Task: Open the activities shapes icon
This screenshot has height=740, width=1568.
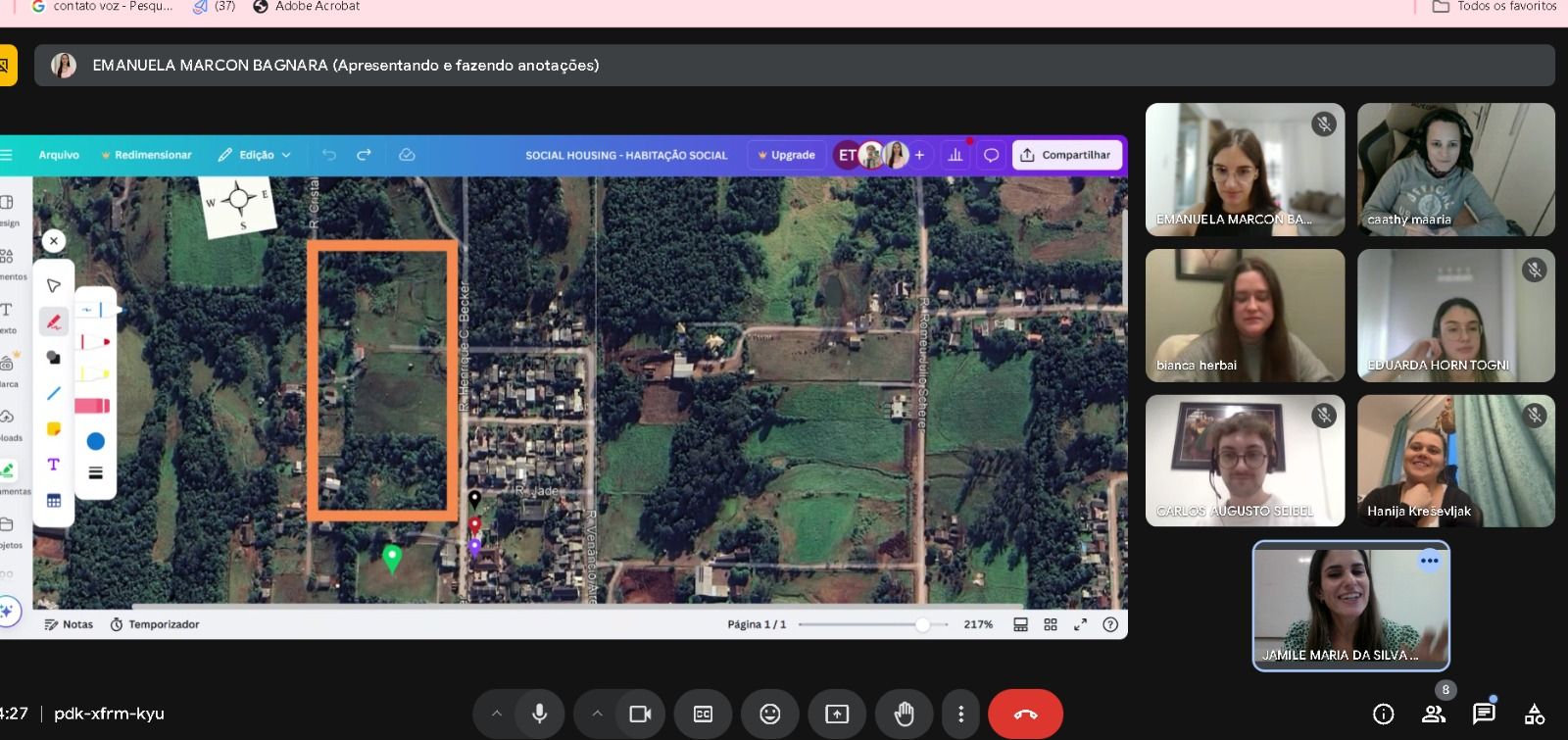Action: (x=1535, y=714)
